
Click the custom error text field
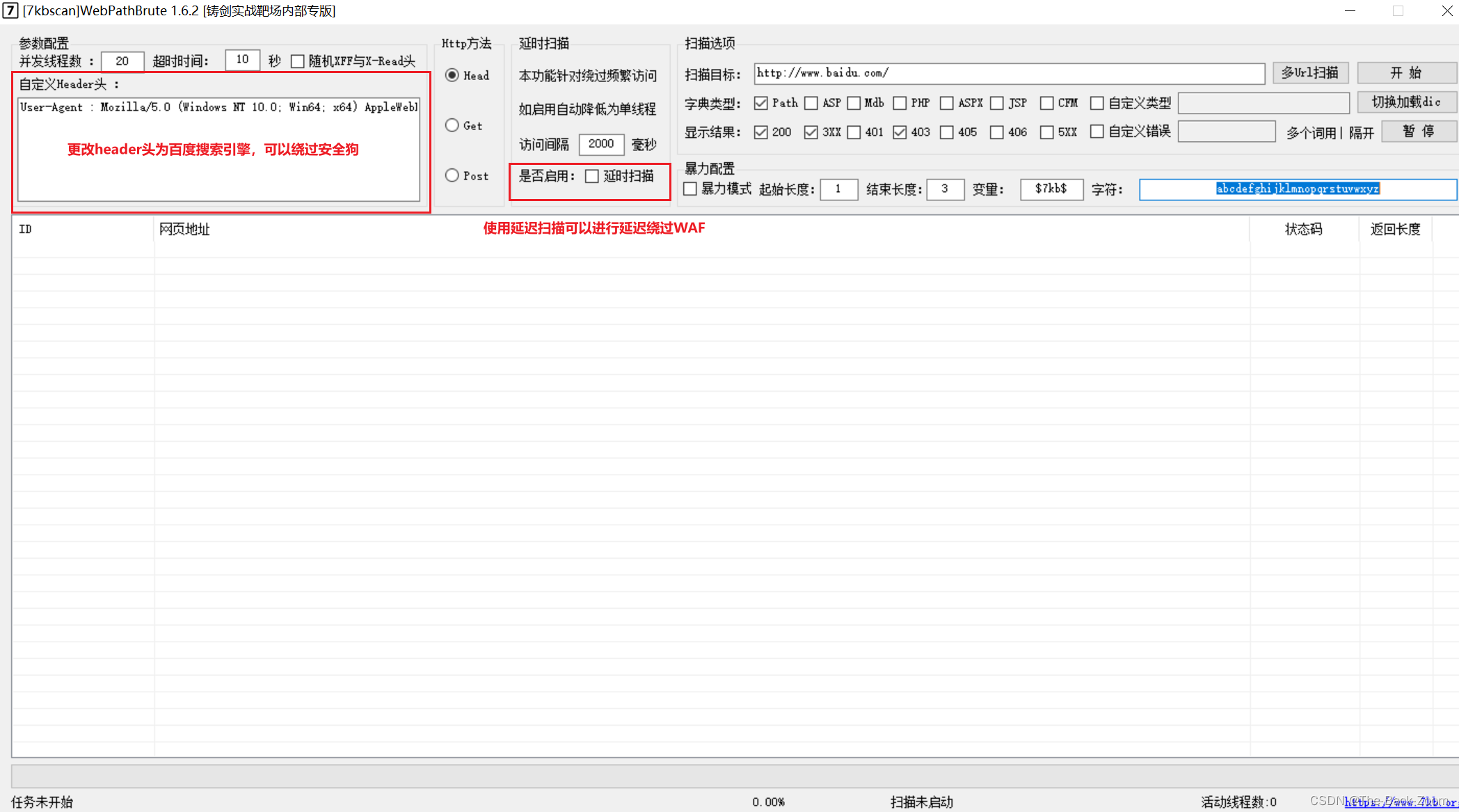click(1227, 132)
